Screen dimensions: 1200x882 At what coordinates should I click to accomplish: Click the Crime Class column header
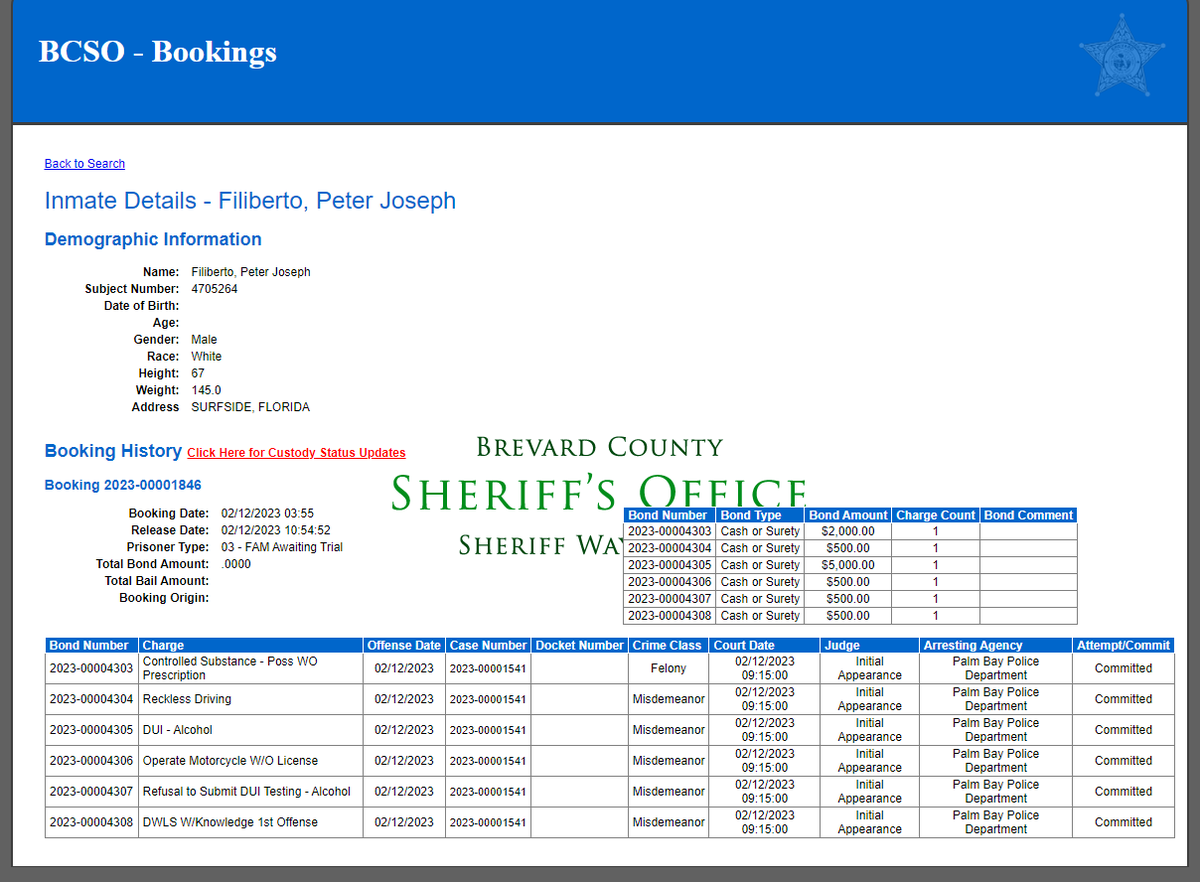(669, 646)
